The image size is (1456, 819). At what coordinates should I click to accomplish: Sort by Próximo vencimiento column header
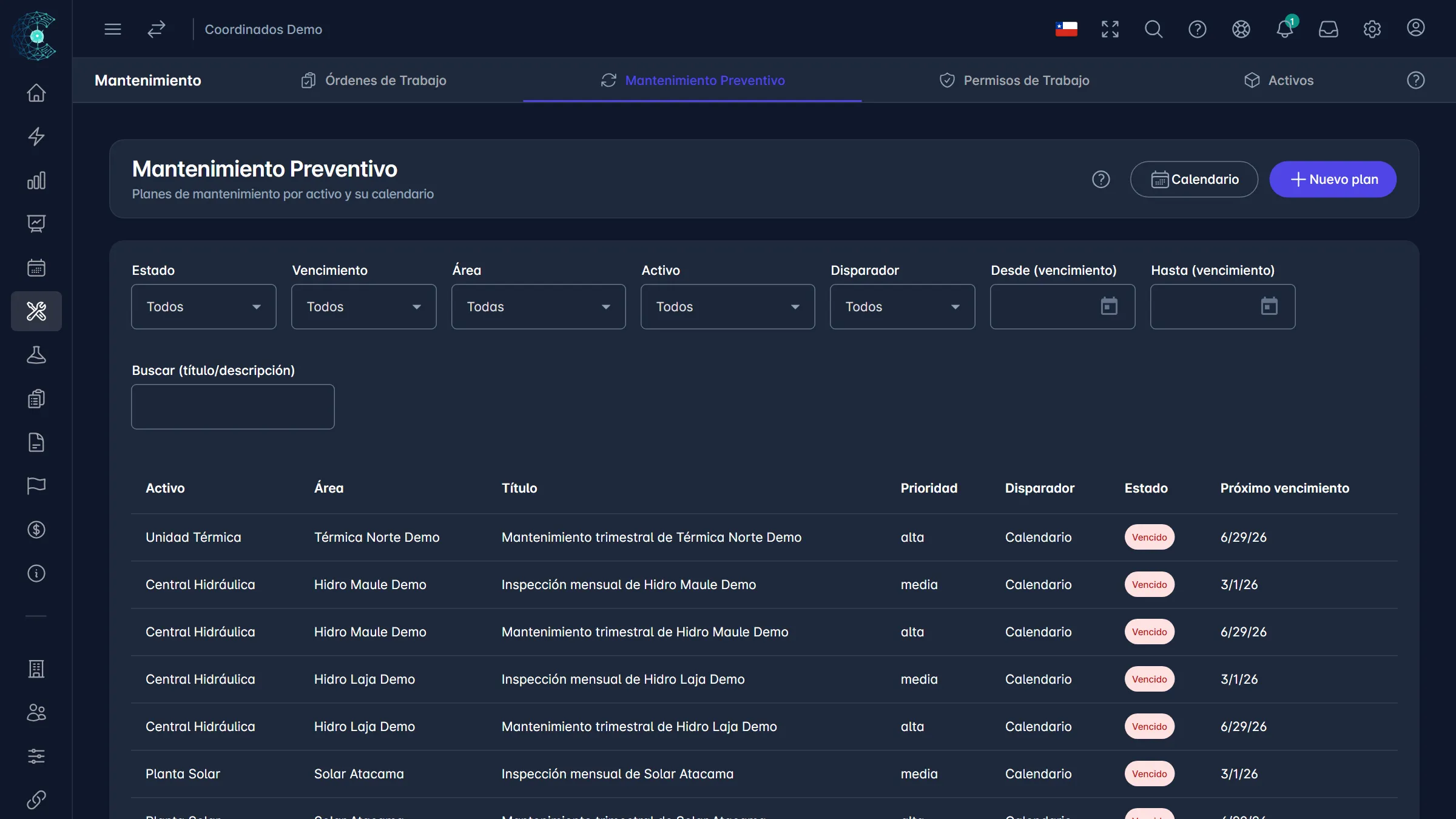point(1285,488)
